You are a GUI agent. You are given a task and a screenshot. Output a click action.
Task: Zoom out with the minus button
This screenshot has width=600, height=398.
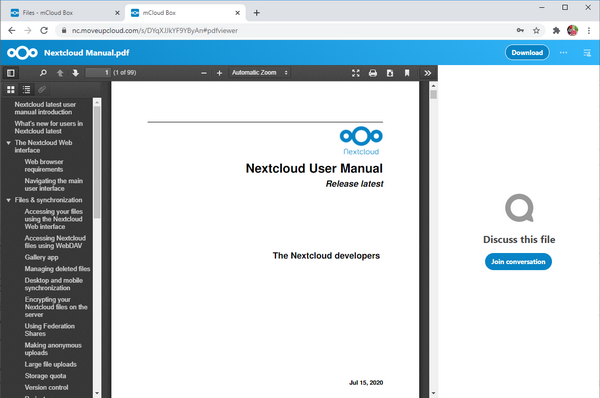(204, 73)
